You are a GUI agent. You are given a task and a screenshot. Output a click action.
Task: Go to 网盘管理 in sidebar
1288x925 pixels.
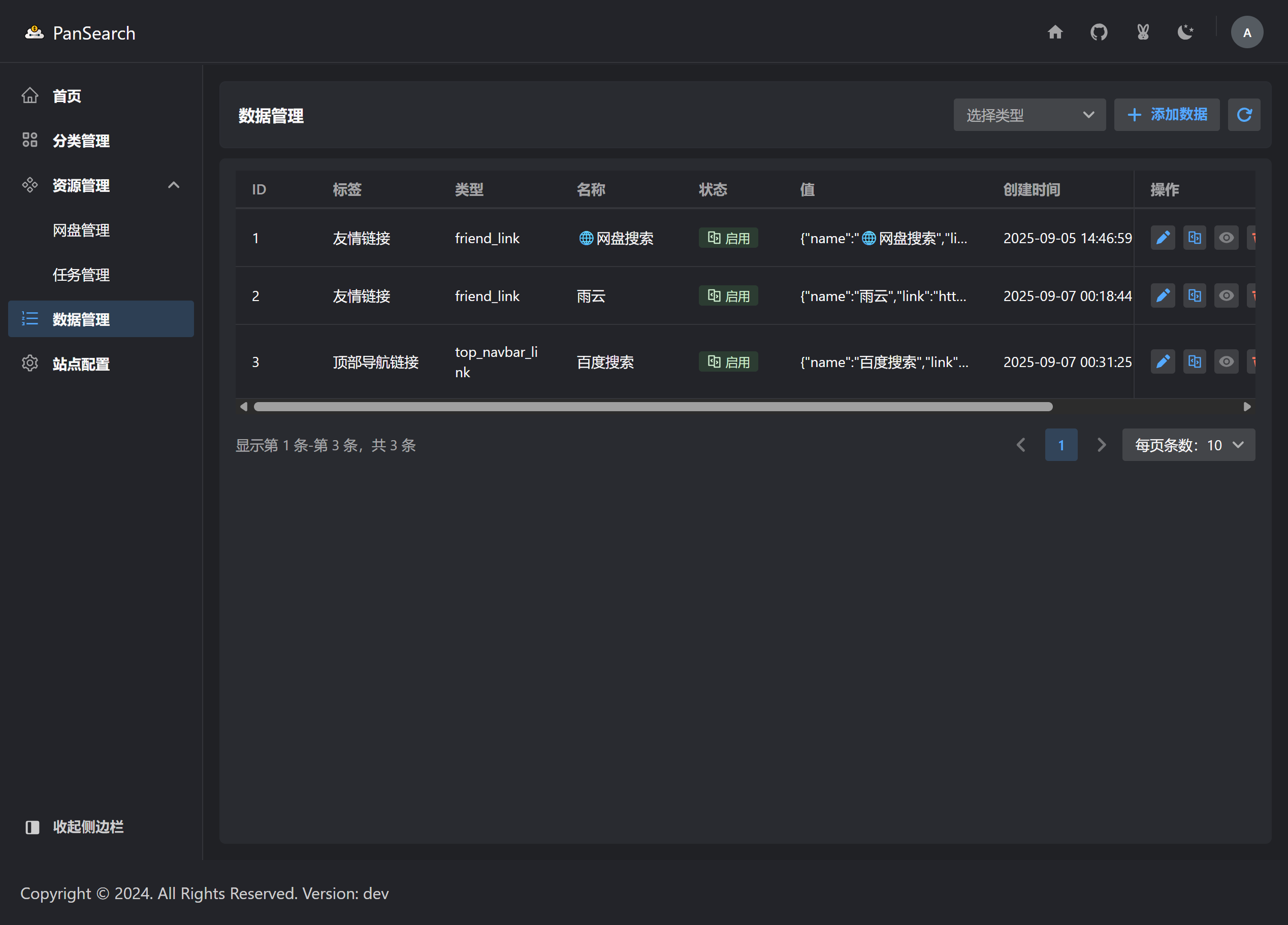coord(81,230)
